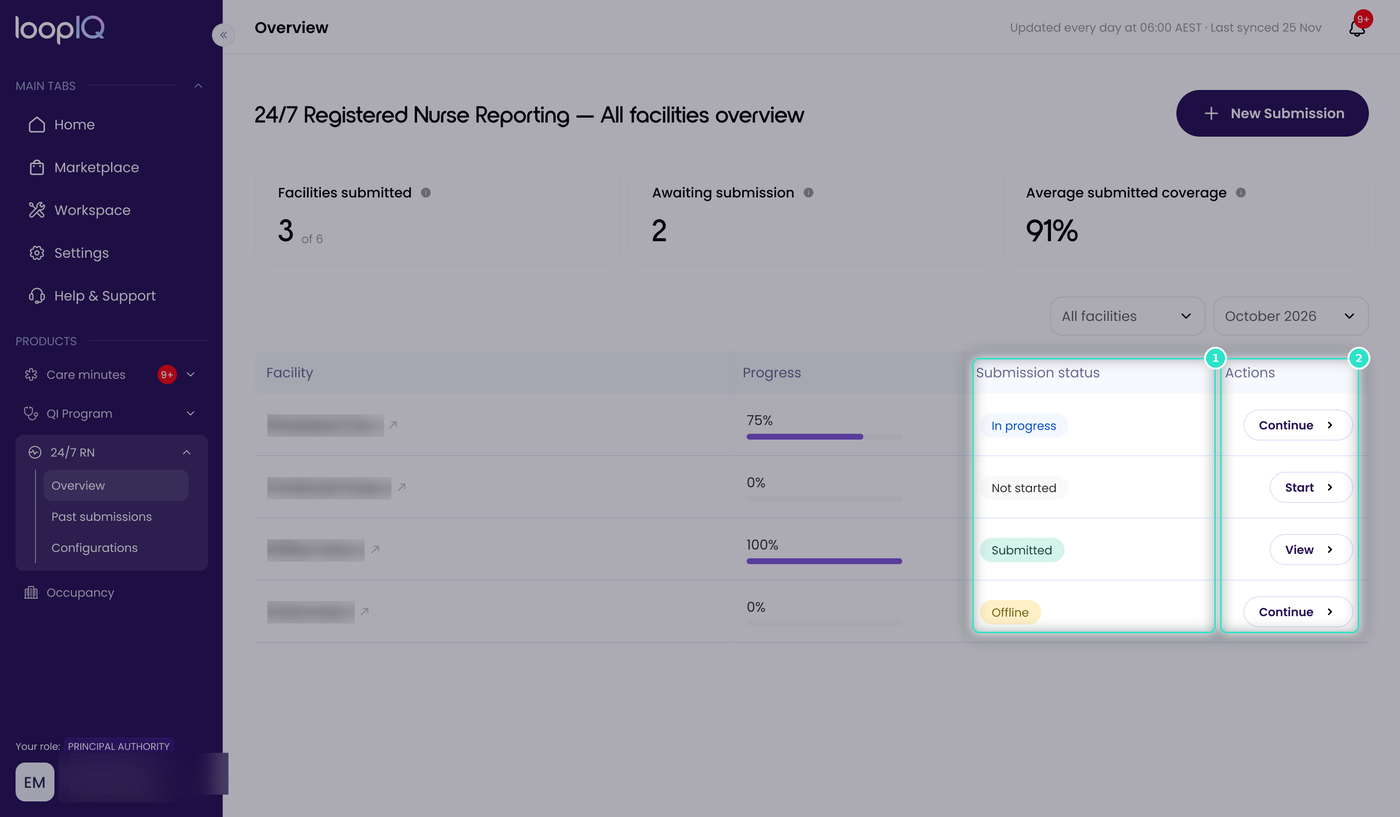Click the Help & Support headset icon
This screenshot has width=1400, height=817.
(x=37, y=296)
